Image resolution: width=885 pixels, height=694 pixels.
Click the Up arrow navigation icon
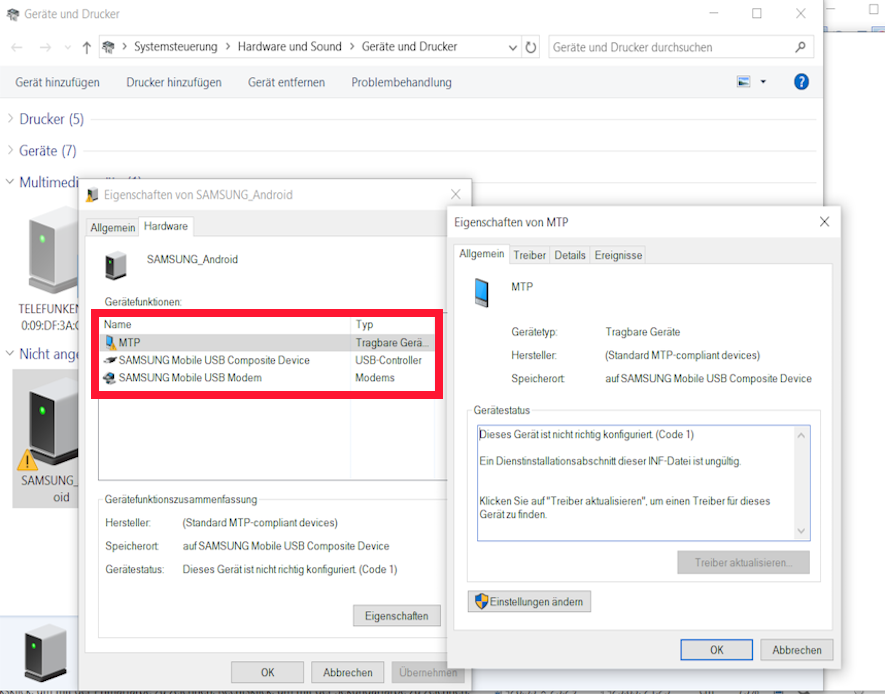[x=87, y=47]
